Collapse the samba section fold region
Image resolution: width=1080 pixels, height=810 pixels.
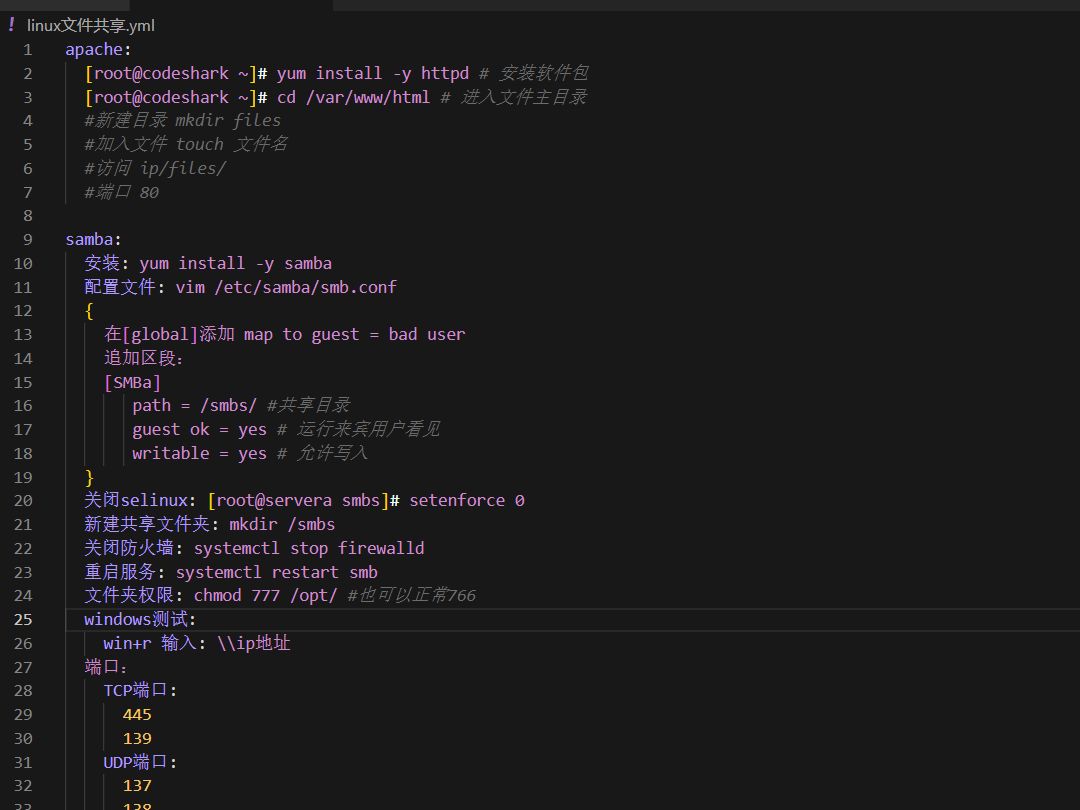coord(49,239)
